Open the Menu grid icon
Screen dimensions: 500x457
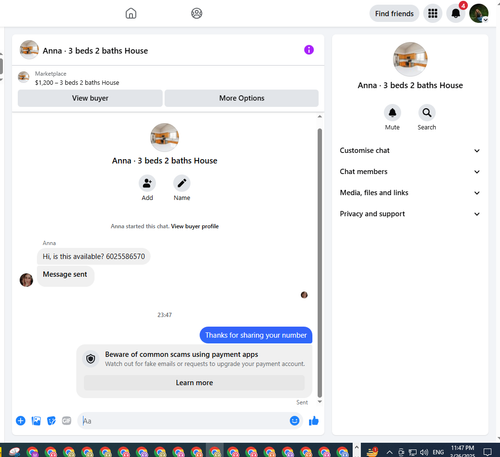(432, 13)
